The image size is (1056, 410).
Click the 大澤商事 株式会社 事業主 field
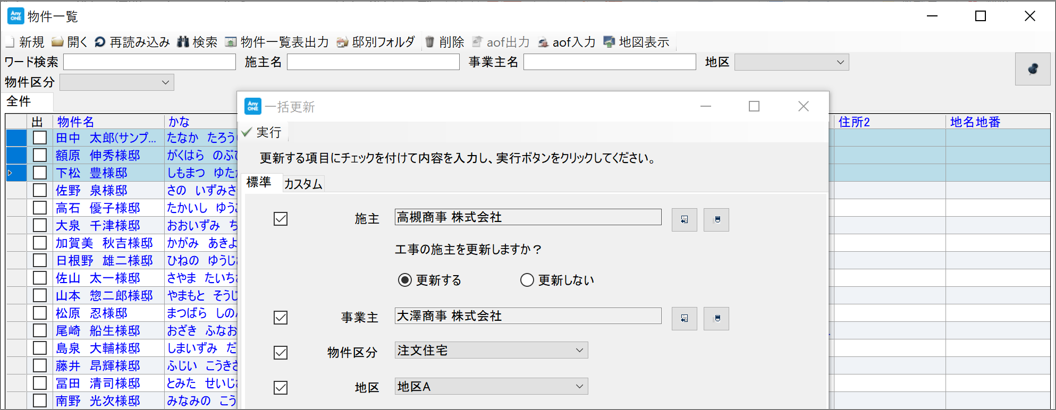(528, 316)
